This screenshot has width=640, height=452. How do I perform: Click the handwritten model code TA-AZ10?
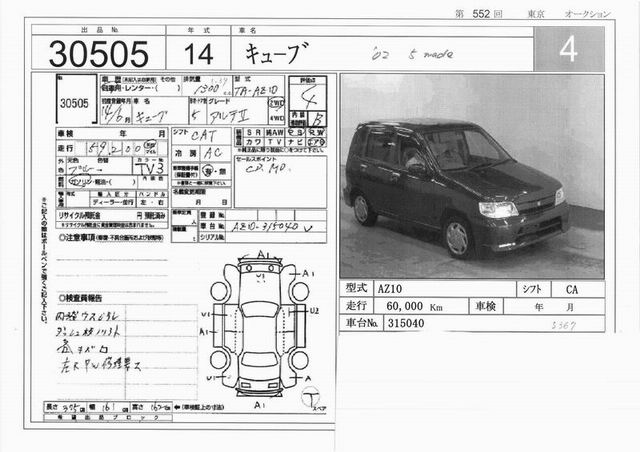(x=256, y=91)
